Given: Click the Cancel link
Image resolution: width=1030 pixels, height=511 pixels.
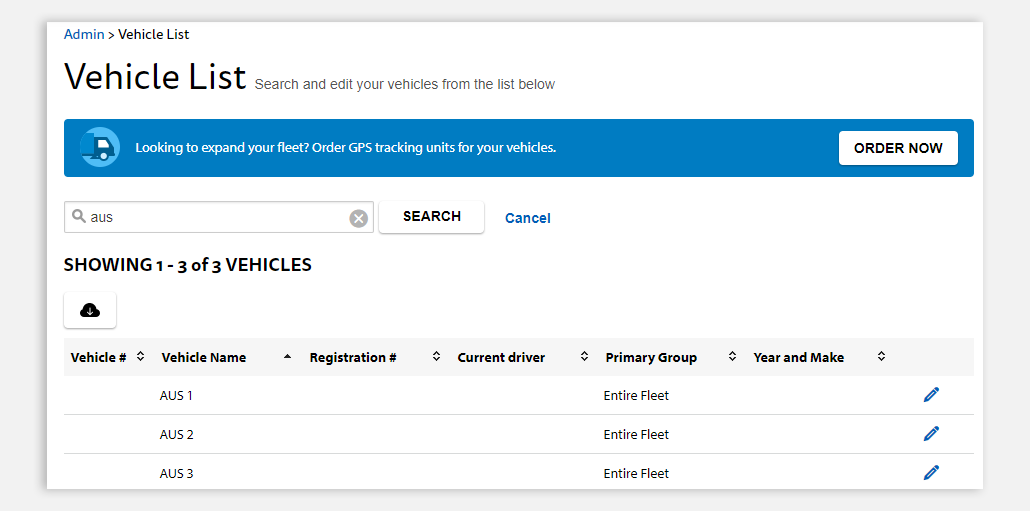Looking at the screenshot, I should (527, 218).
